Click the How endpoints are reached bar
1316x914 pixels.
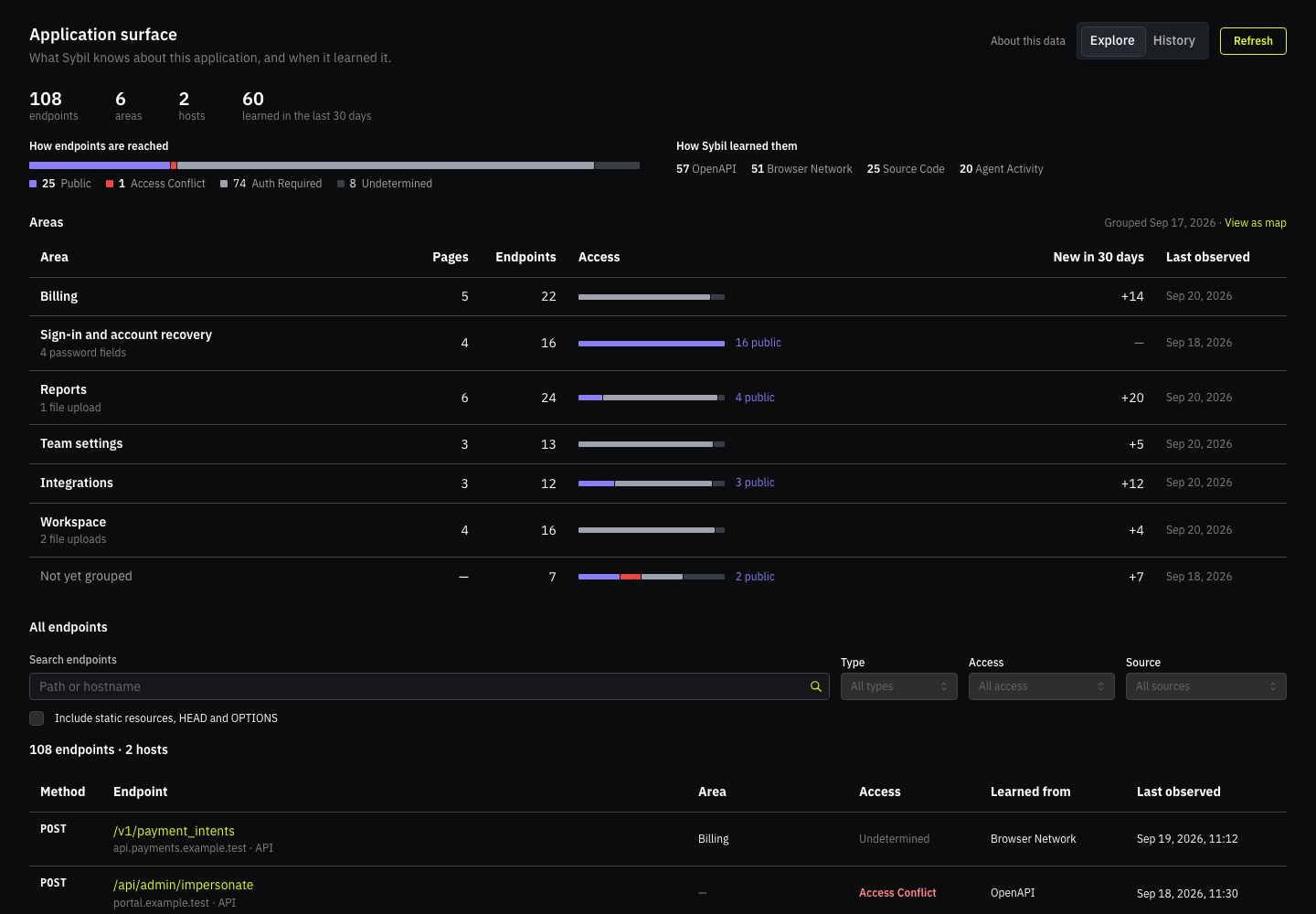pos(334,165)
